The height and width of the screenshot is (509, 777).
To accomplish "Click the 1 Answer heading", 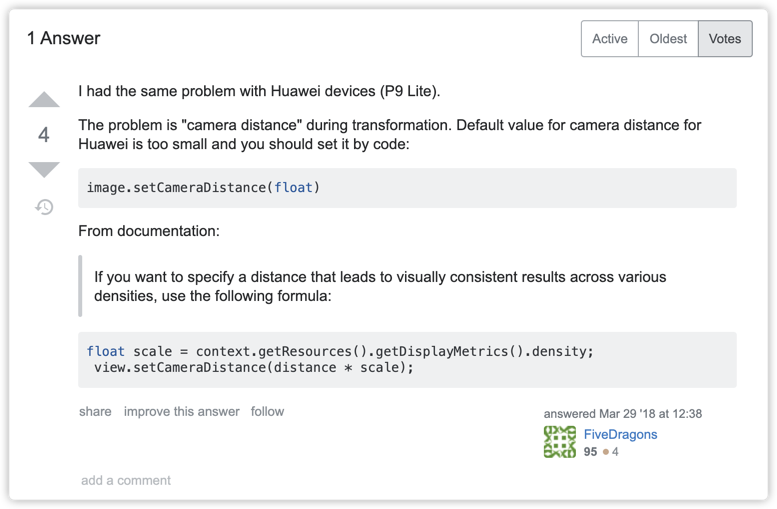I will click(x=63, y=39).
